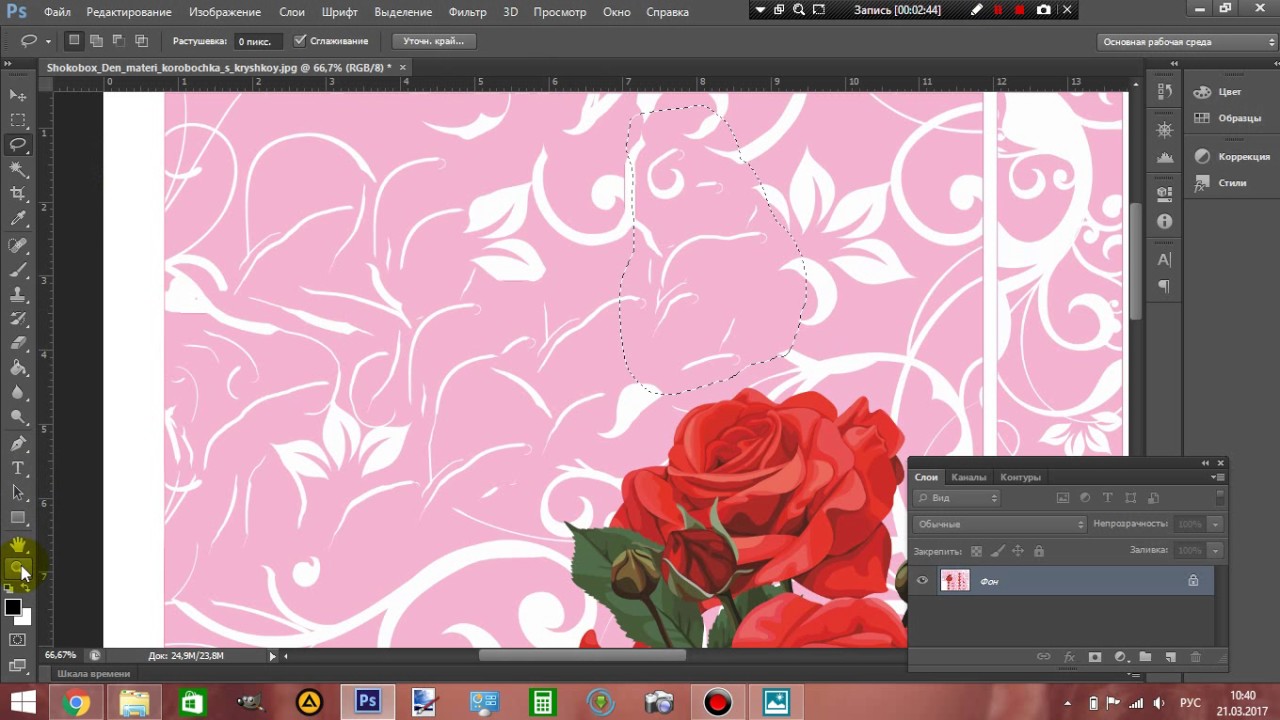Select the Clone Stamp tool
The height and width of the screenshot is (720, 1280).
click(x=18, y=294)
